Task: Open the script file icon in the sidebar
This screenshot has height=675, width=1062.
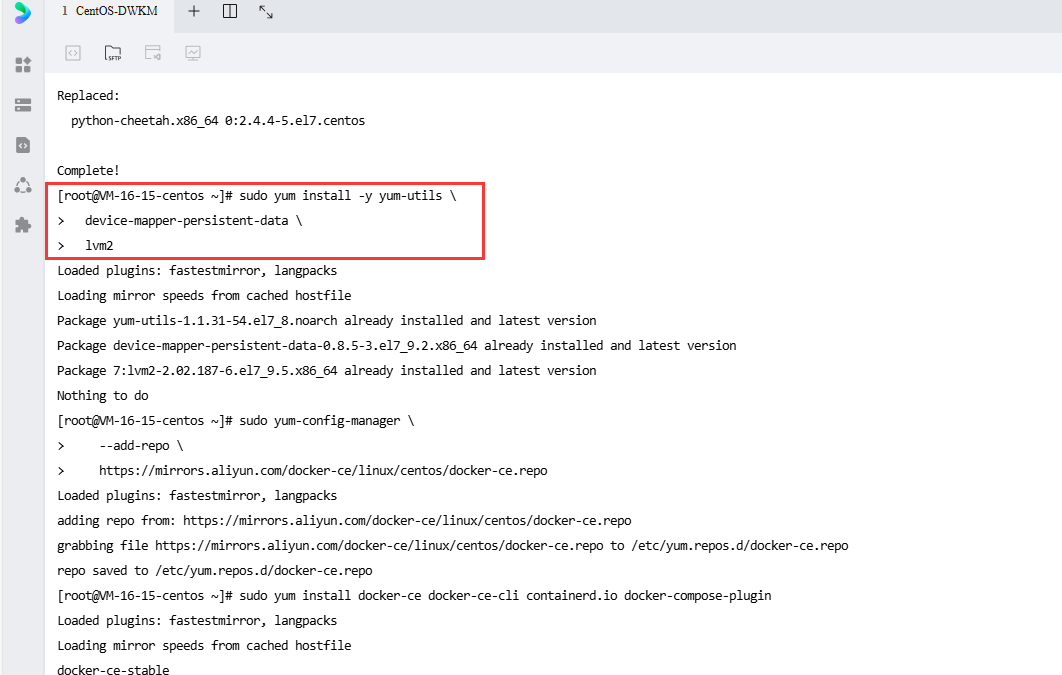Action: 23,145
